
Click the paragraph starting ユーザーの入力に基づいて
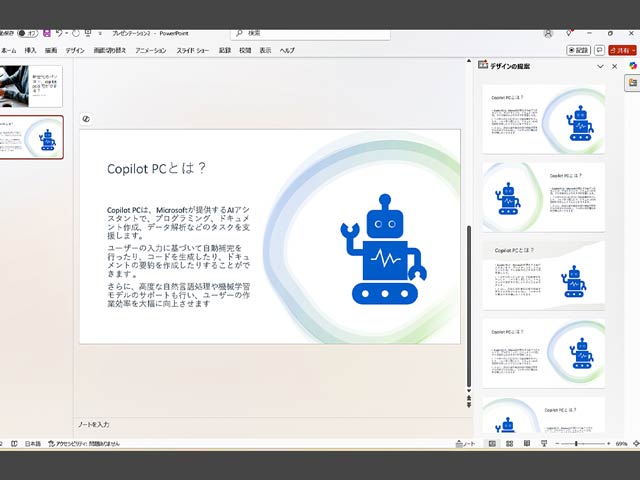pos(178,261)
